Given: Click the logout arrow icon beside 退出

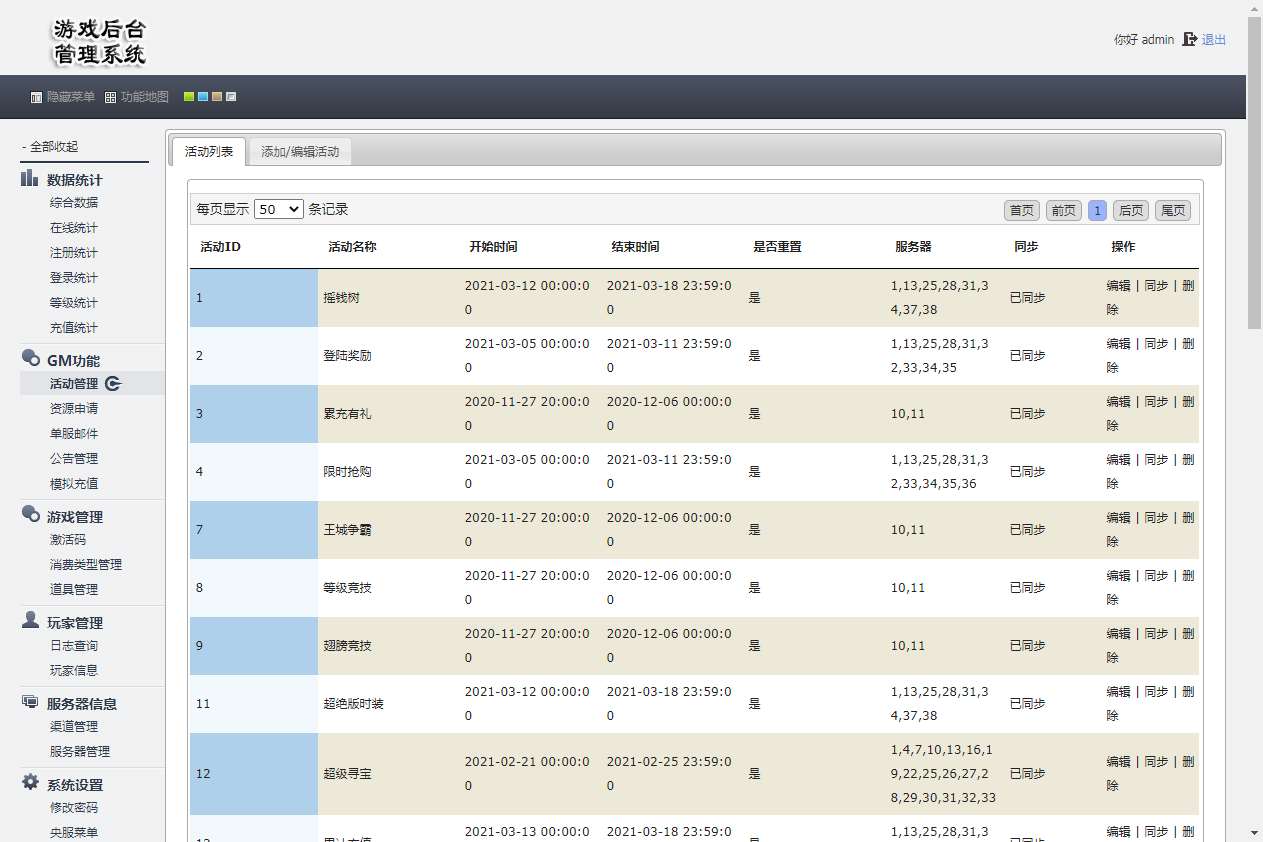Looking at the screenshot, I should point(1189,40).
